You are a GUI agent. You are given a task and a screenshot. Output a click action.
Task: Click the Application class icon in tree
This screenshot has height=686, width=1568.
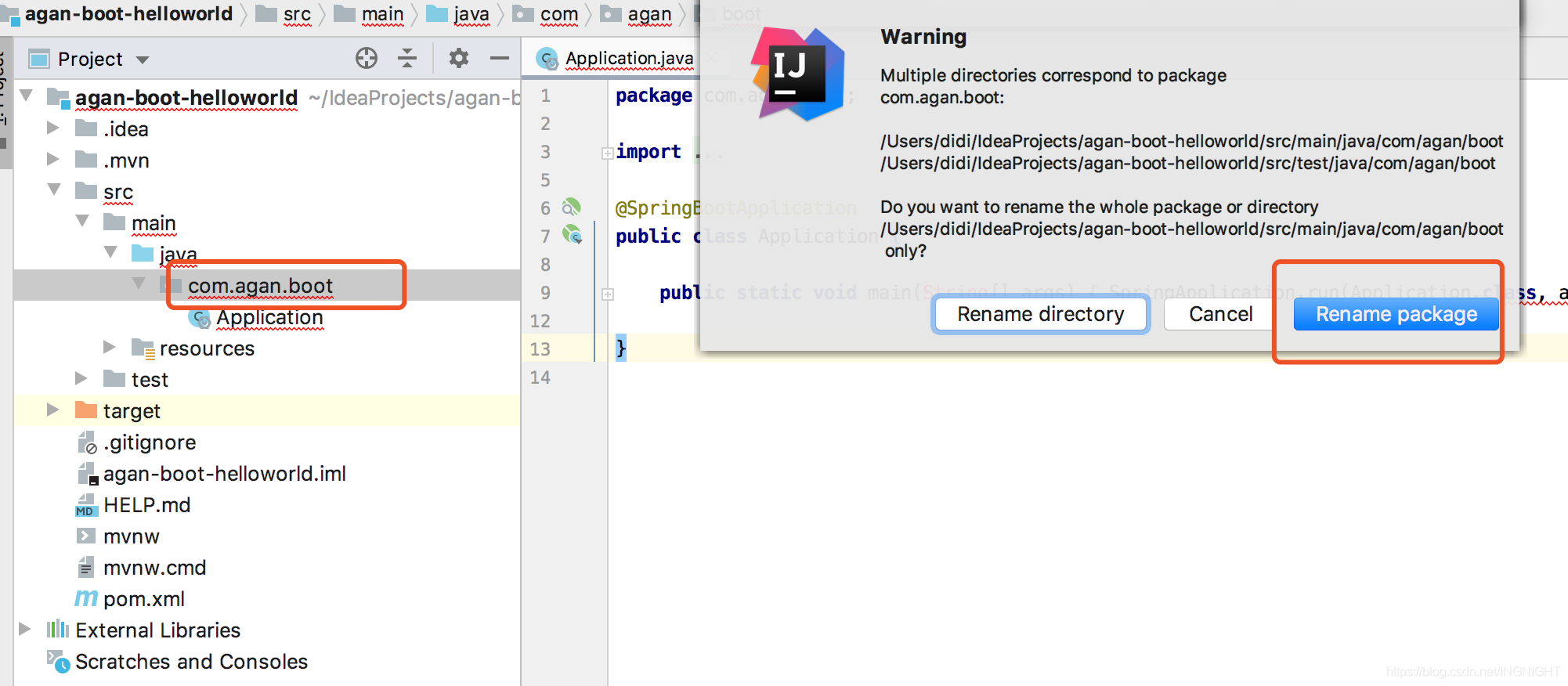coord(200,318)
